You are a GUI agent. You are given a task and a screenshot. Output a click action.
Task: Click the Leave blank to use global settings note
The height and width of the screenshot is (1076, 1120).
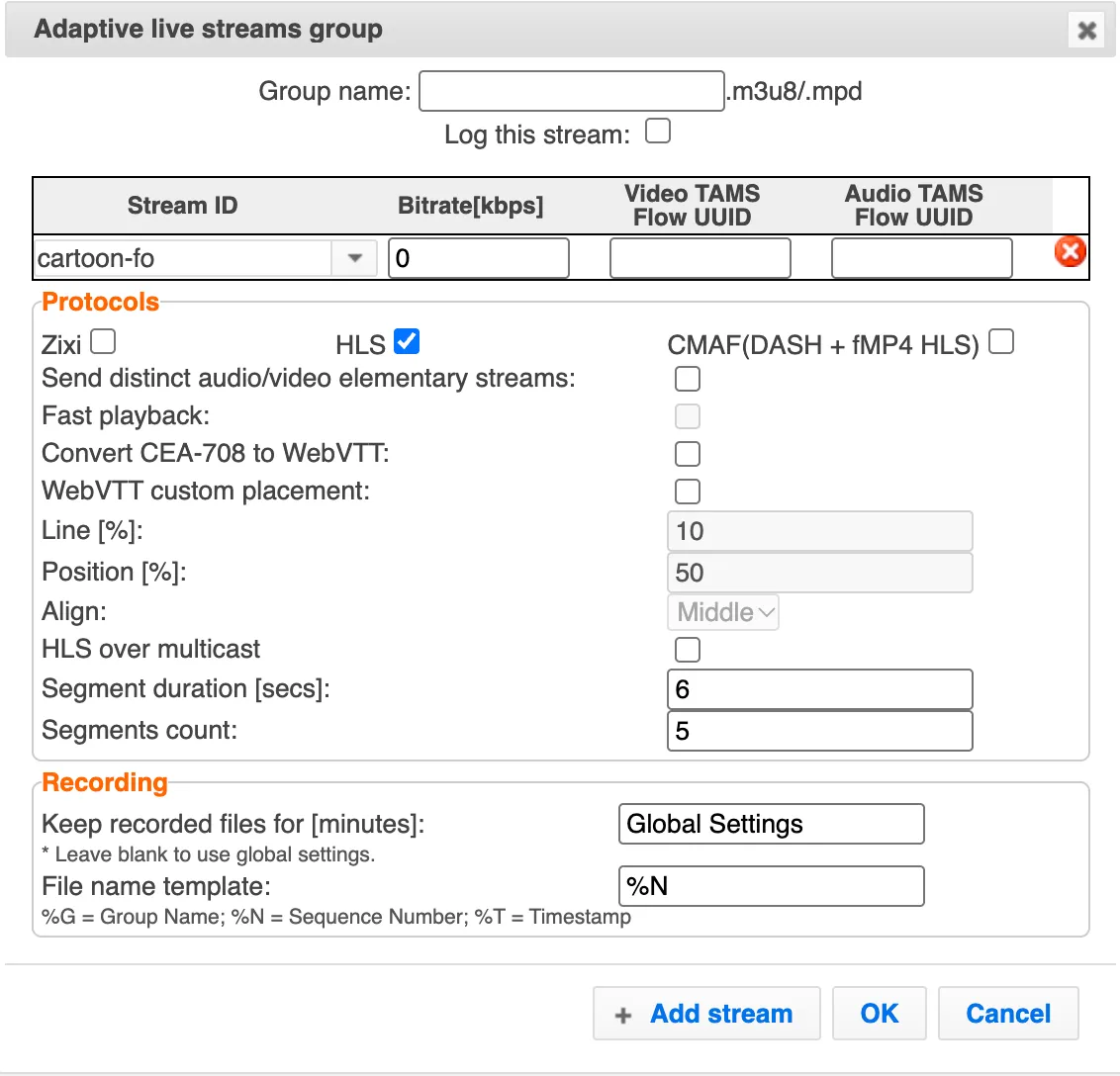tap(209, 854)
